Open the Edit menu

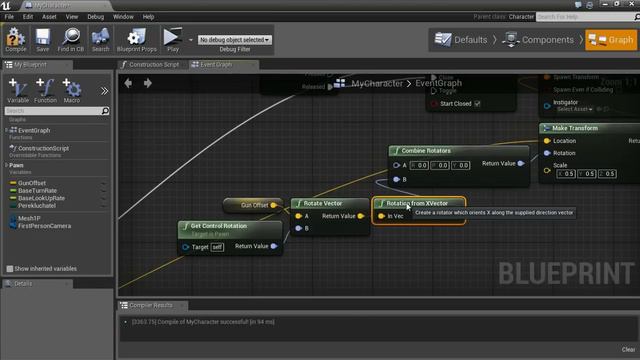[x=28, y=17]
